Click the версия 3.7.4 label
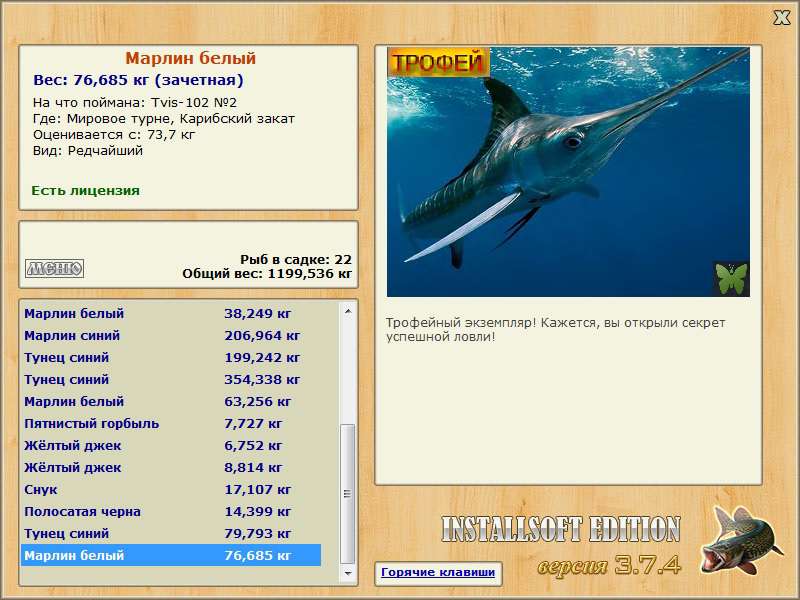Screen dimensions: 800x600 coord(609,565)
